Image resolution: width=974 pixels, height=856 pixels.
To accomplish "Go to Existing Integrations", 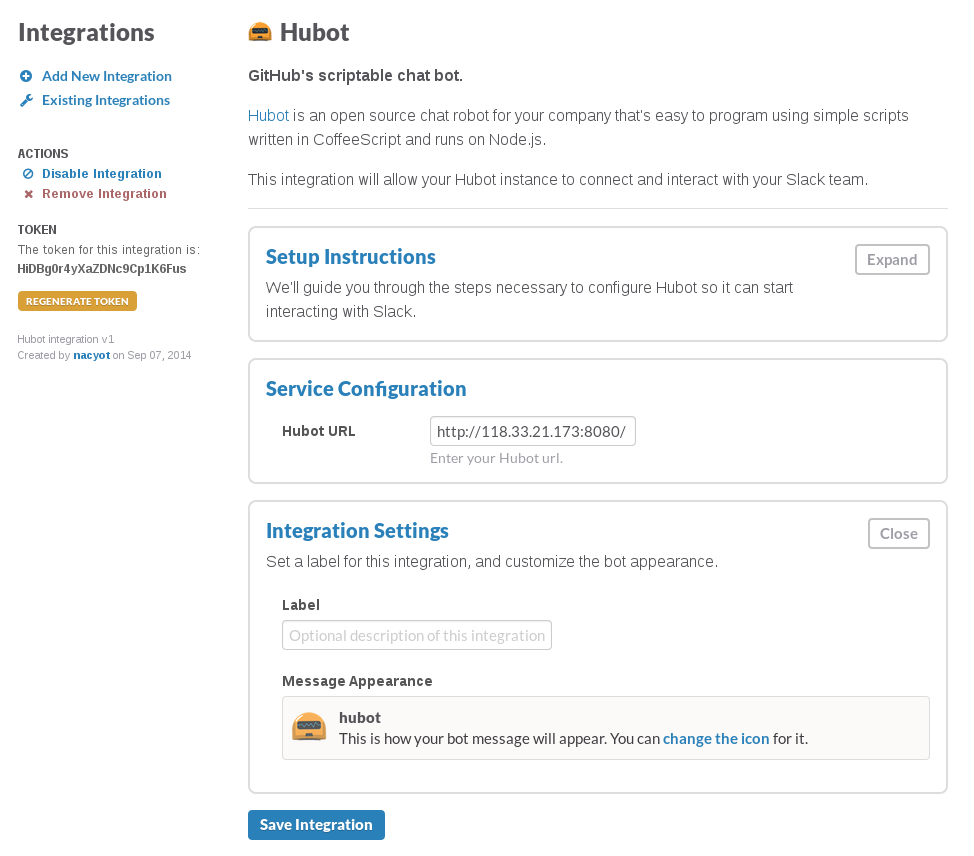I will pos(106,101).
